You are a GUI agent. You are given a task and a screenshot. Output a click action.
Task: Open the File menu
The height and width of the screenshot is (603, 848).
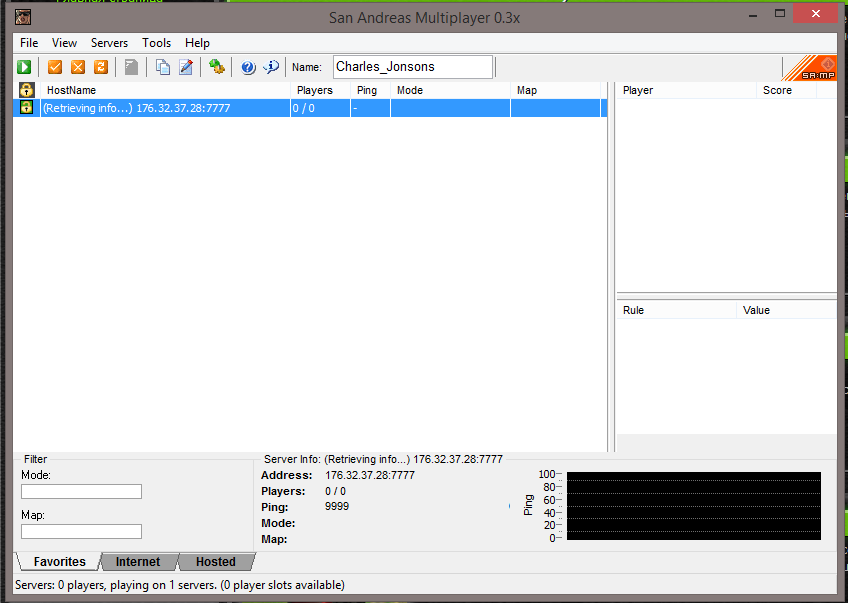[29, 43]
